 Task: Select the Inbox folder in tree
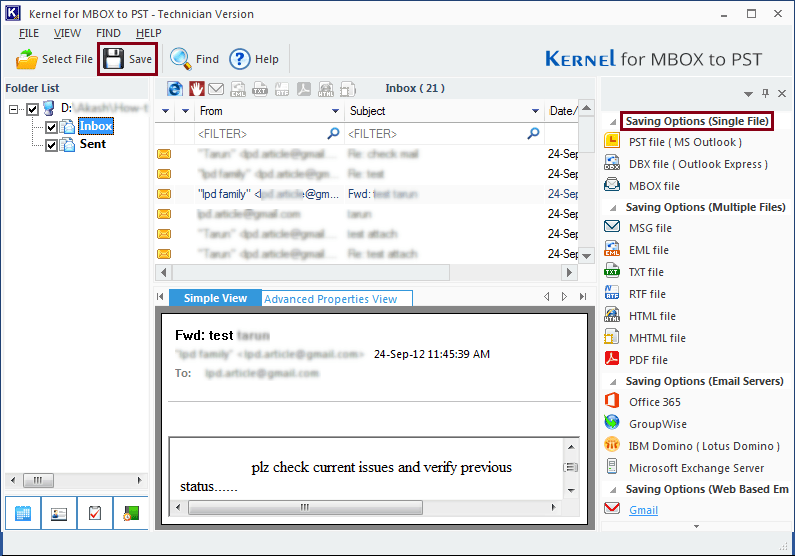[96, 126]
